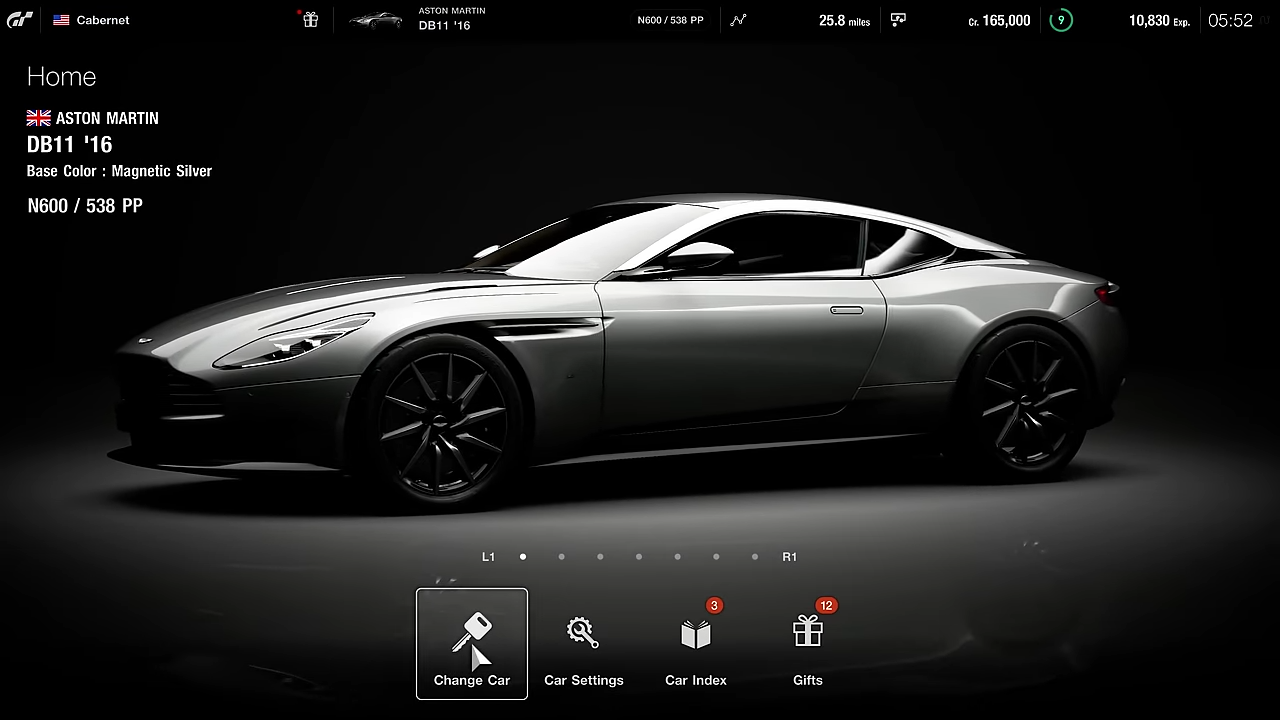The width and height of the screenshot is (1280, 720).
Task: Click the Cabernet player name
Action: (x=103, y=20)
